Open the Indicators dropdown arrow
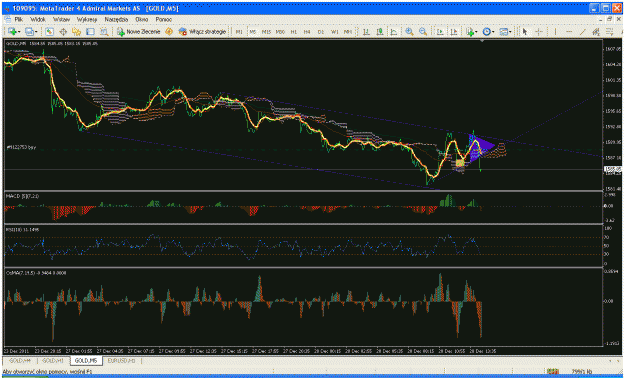625x378 pixels. point(477,32)
